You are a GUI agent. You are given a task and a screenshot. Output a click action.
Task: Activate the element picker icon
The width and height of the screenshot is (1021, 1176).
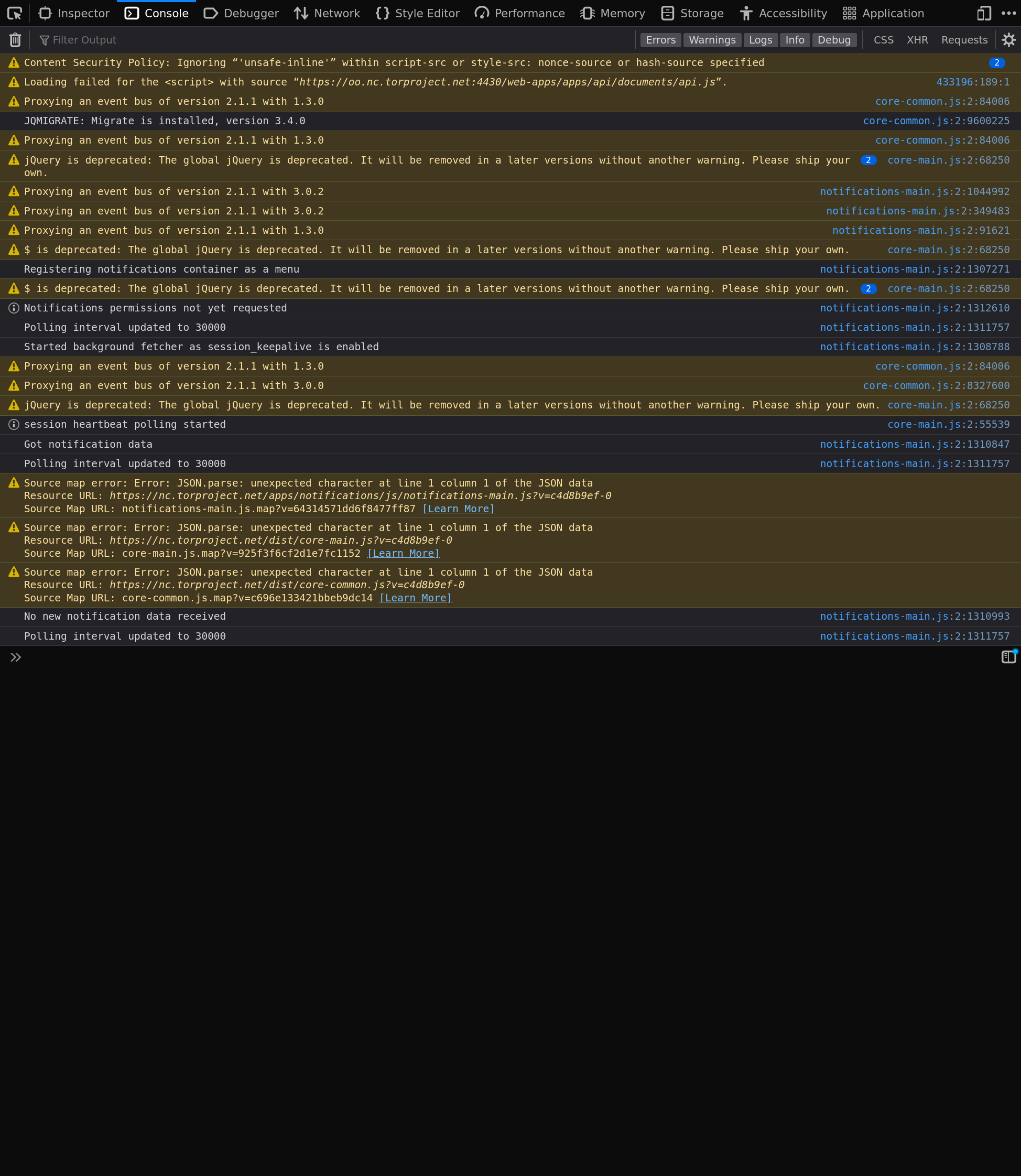15,13
